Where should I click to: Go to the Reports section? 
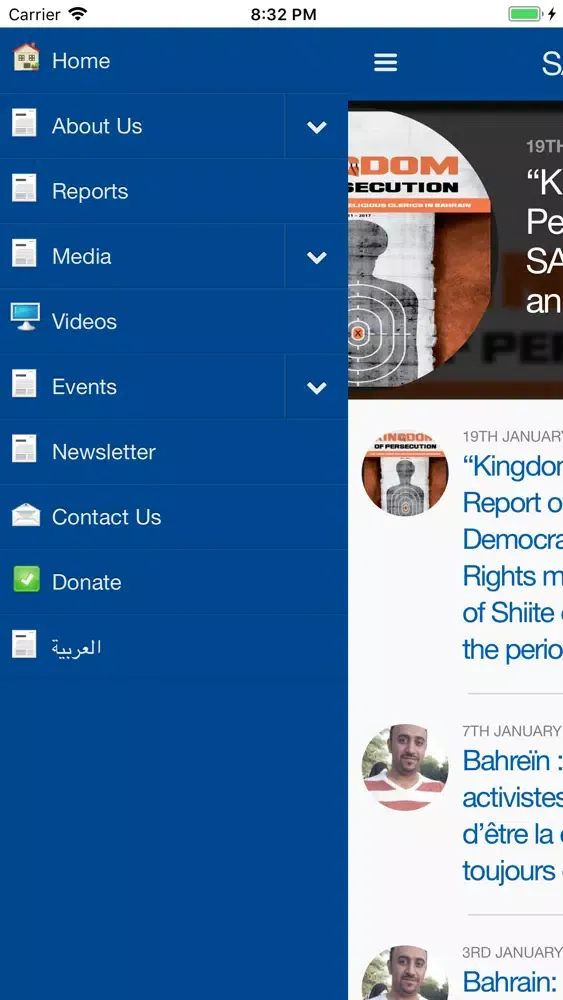[x=174, y=191]
